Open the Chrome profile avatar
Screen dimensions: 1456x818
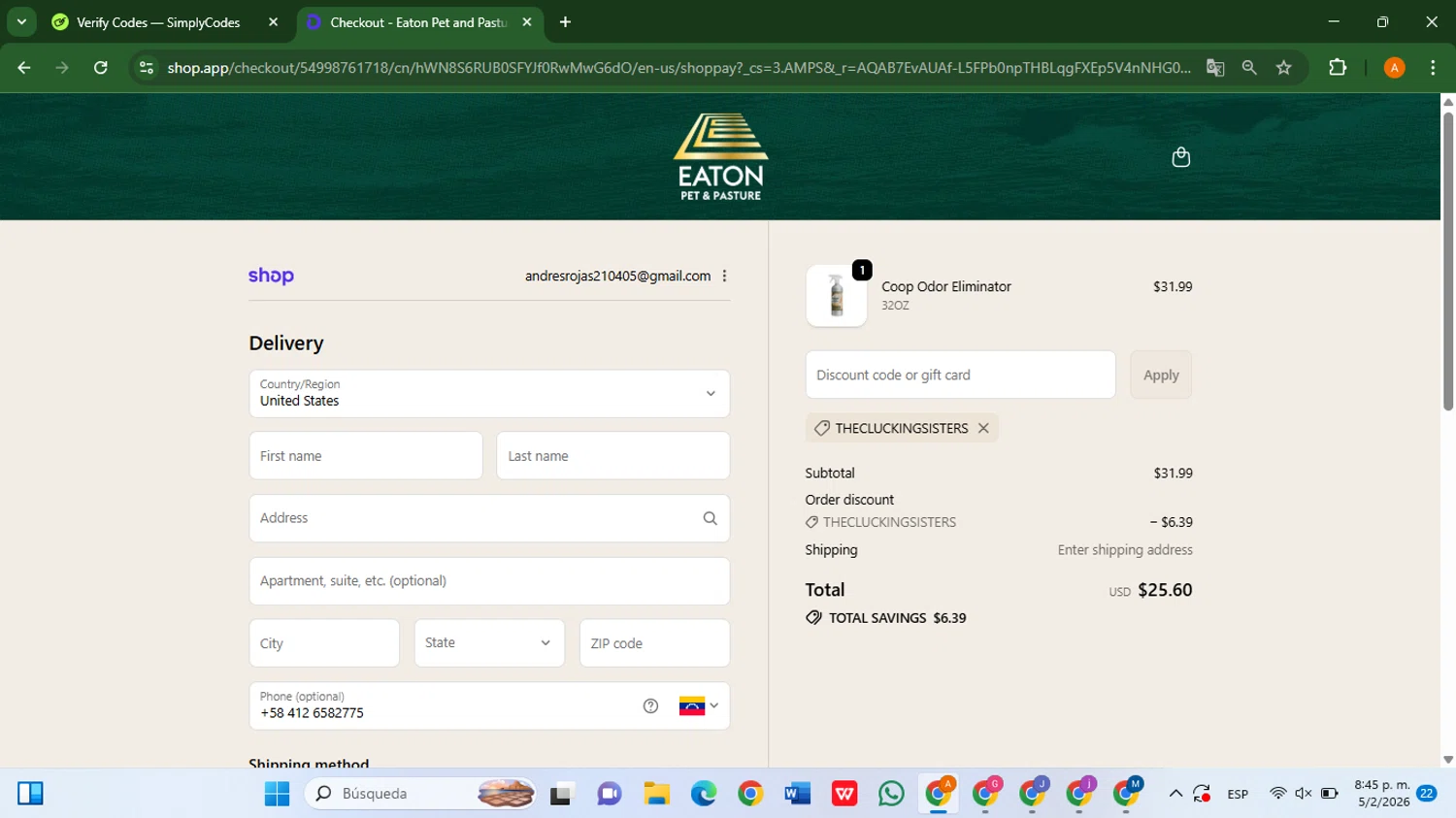[1395, 68]
